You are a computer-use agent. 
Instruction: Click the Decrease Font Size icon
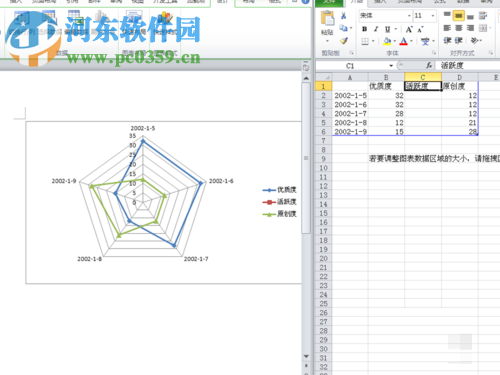(x=420, y=29)
